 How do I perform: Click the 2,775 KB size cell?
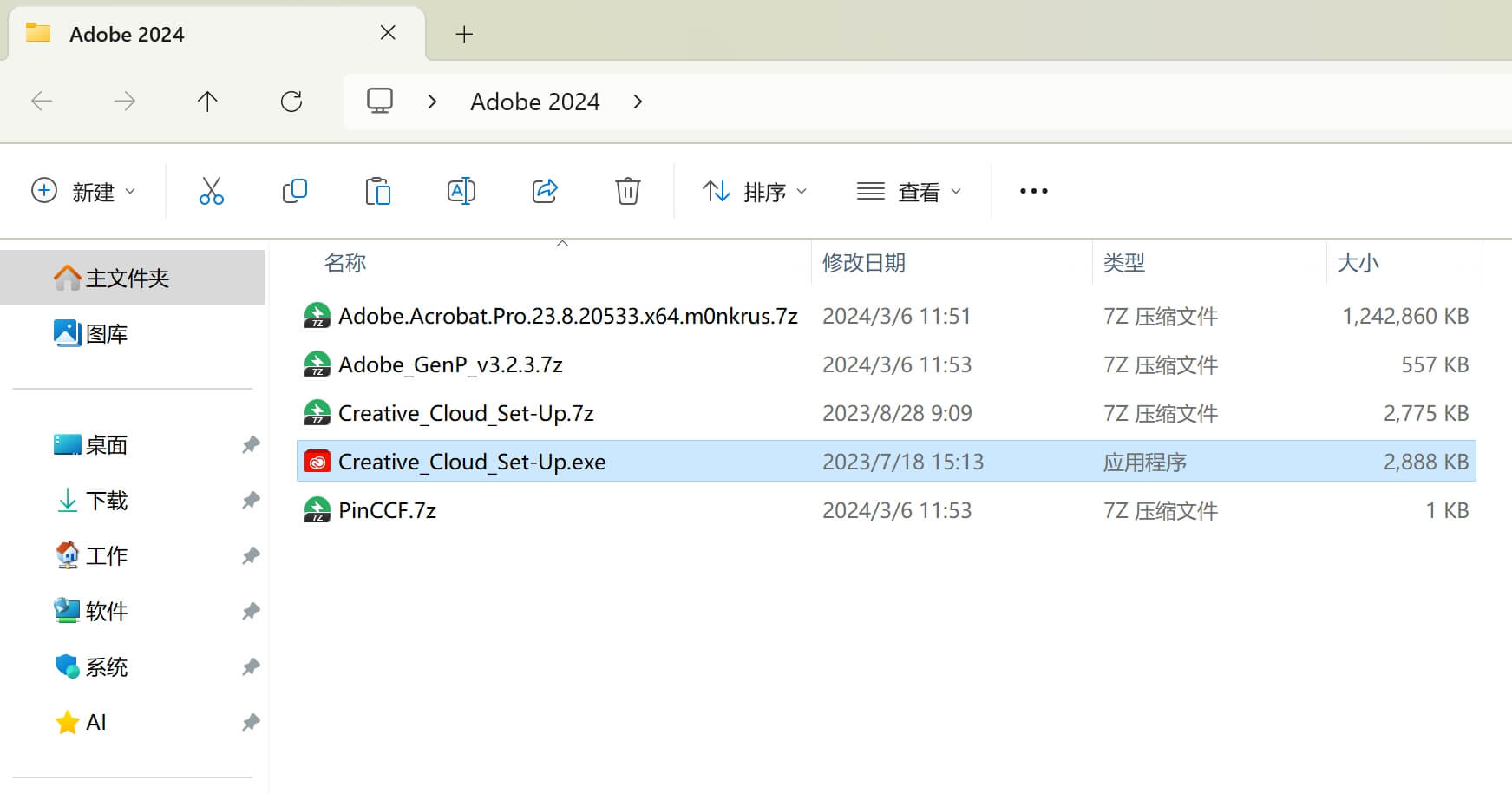(1426, 413)
